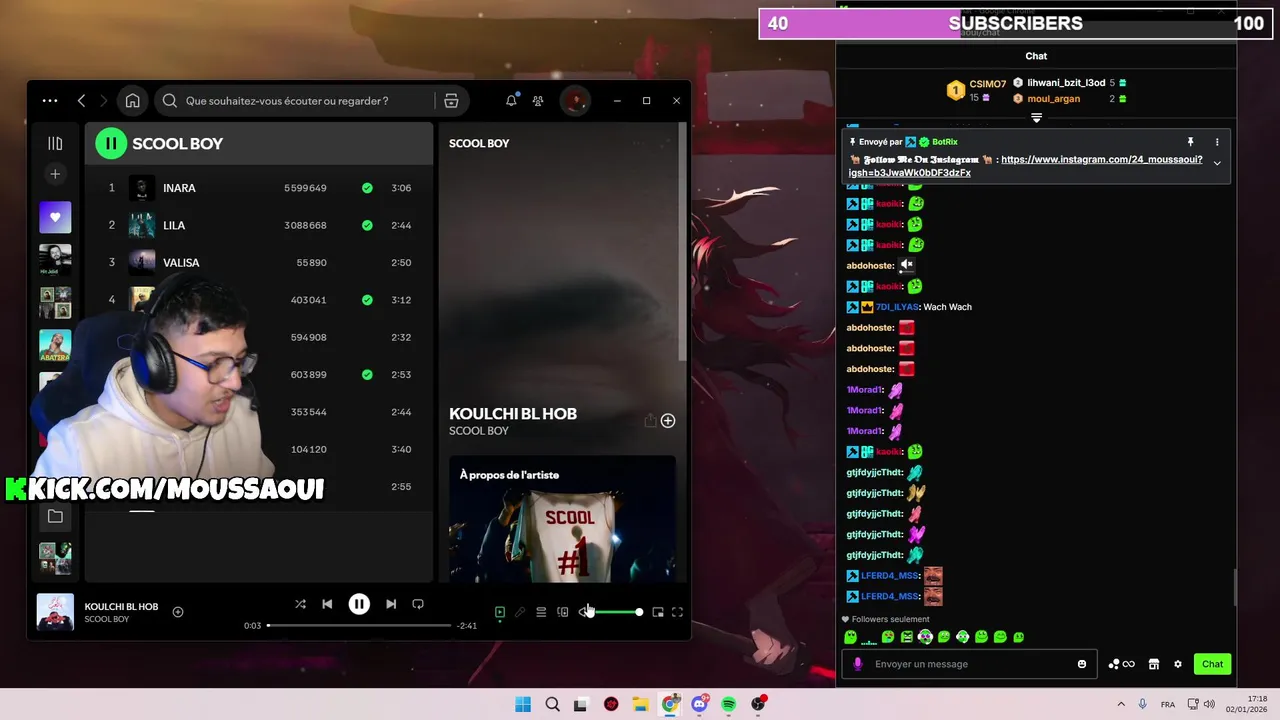Open CSIMO7 in the leaderboard
This screenshot has width=1280, height=720.
point(987,84)
